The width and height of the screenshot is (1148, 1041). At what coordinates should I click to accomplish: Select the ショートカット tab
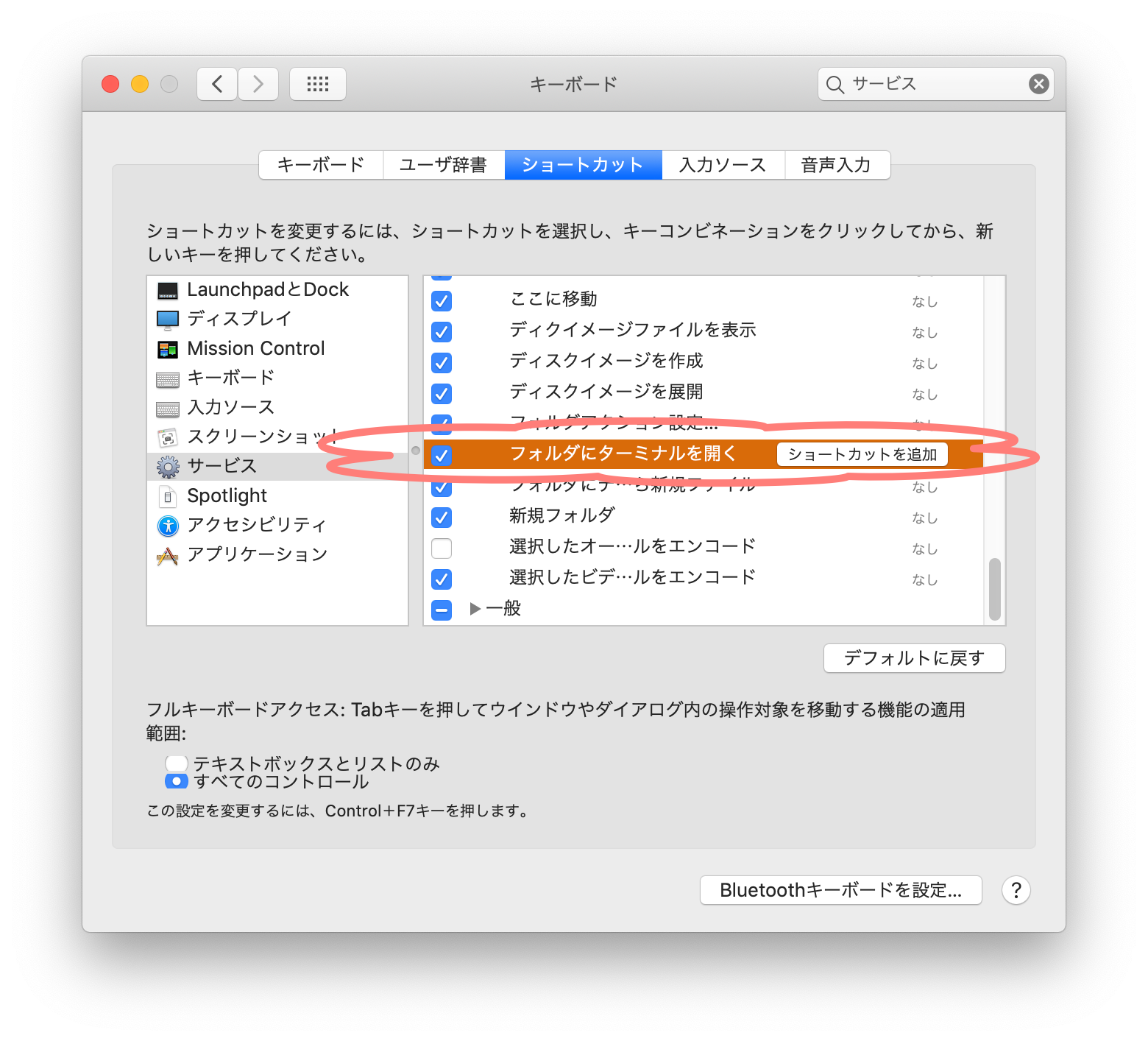point(583,165)
